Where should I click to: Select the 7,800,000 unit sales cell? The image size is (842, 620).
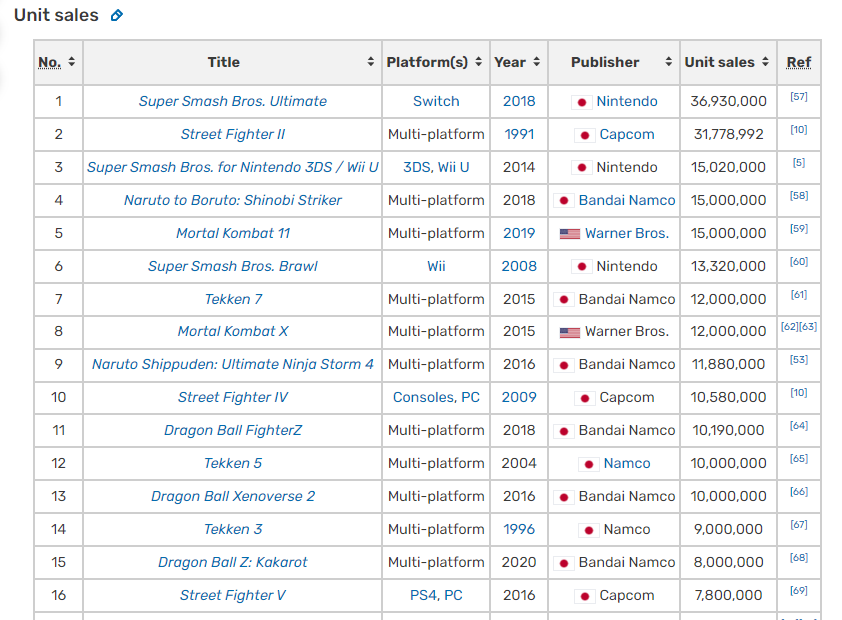(728, 595)
